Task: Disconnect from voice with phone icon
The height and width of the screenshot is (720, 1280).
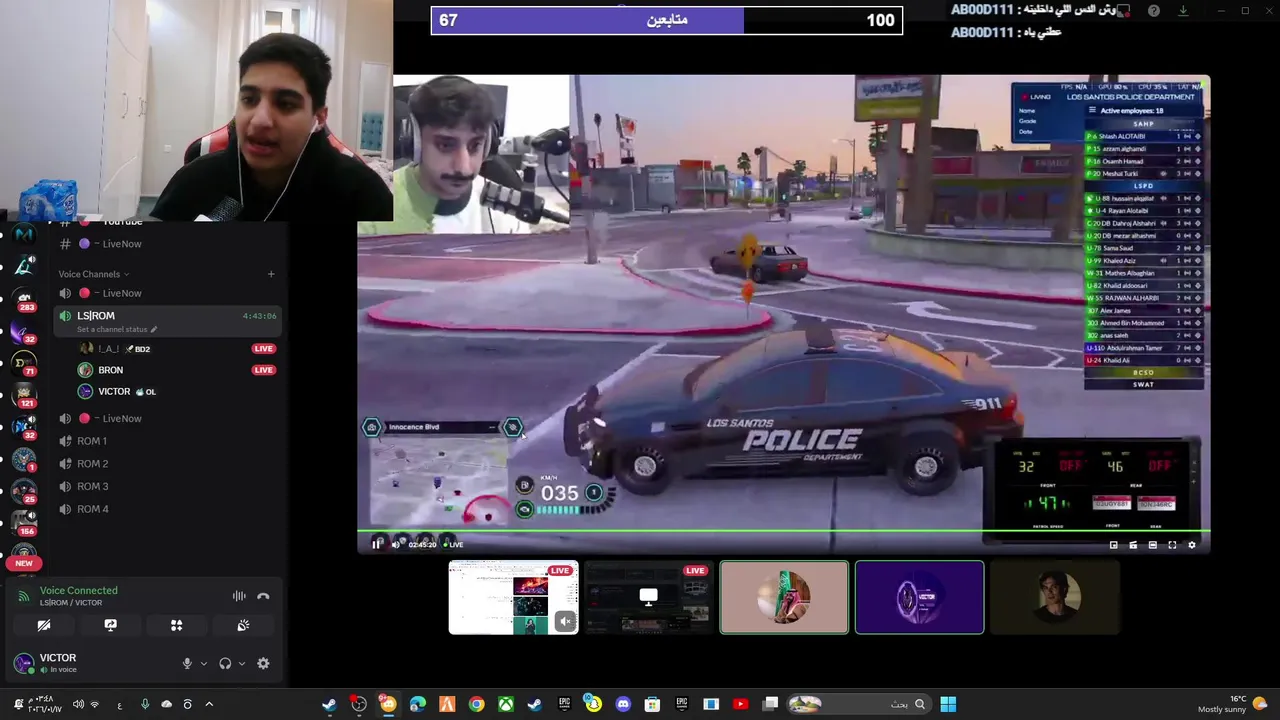Action: [x=263, y=596]
